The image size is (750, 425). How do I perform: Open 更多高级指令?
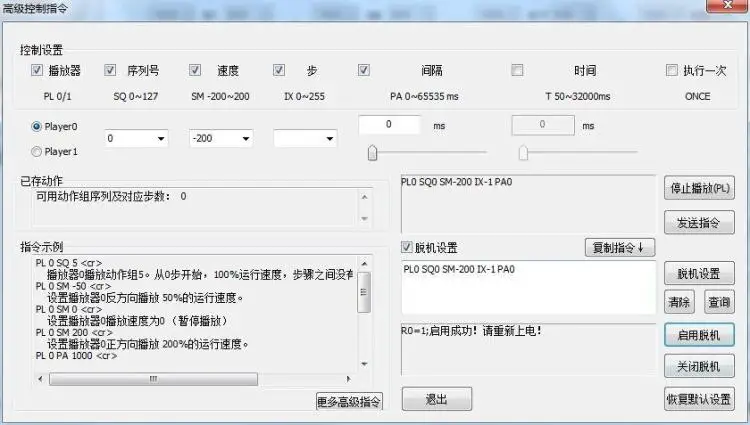(x=349, y=402)
